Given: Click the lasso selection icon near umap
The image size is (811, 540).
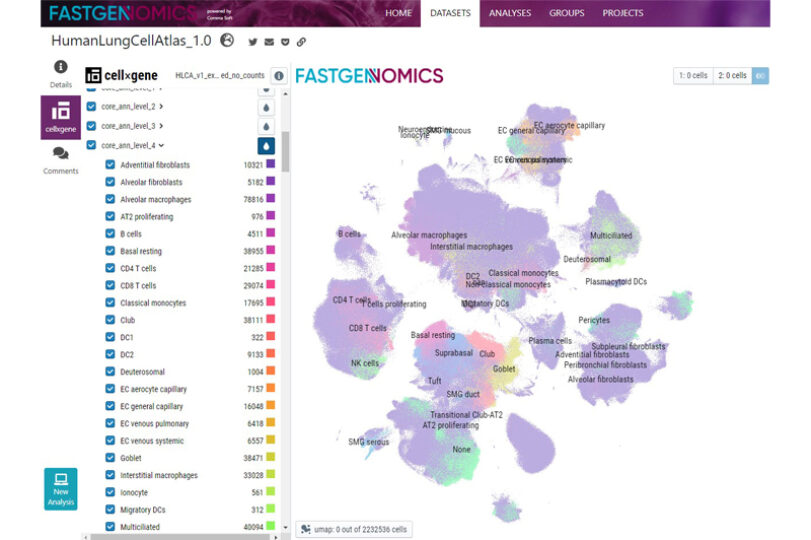Looking at the screenshot, I should pos(306,529).
